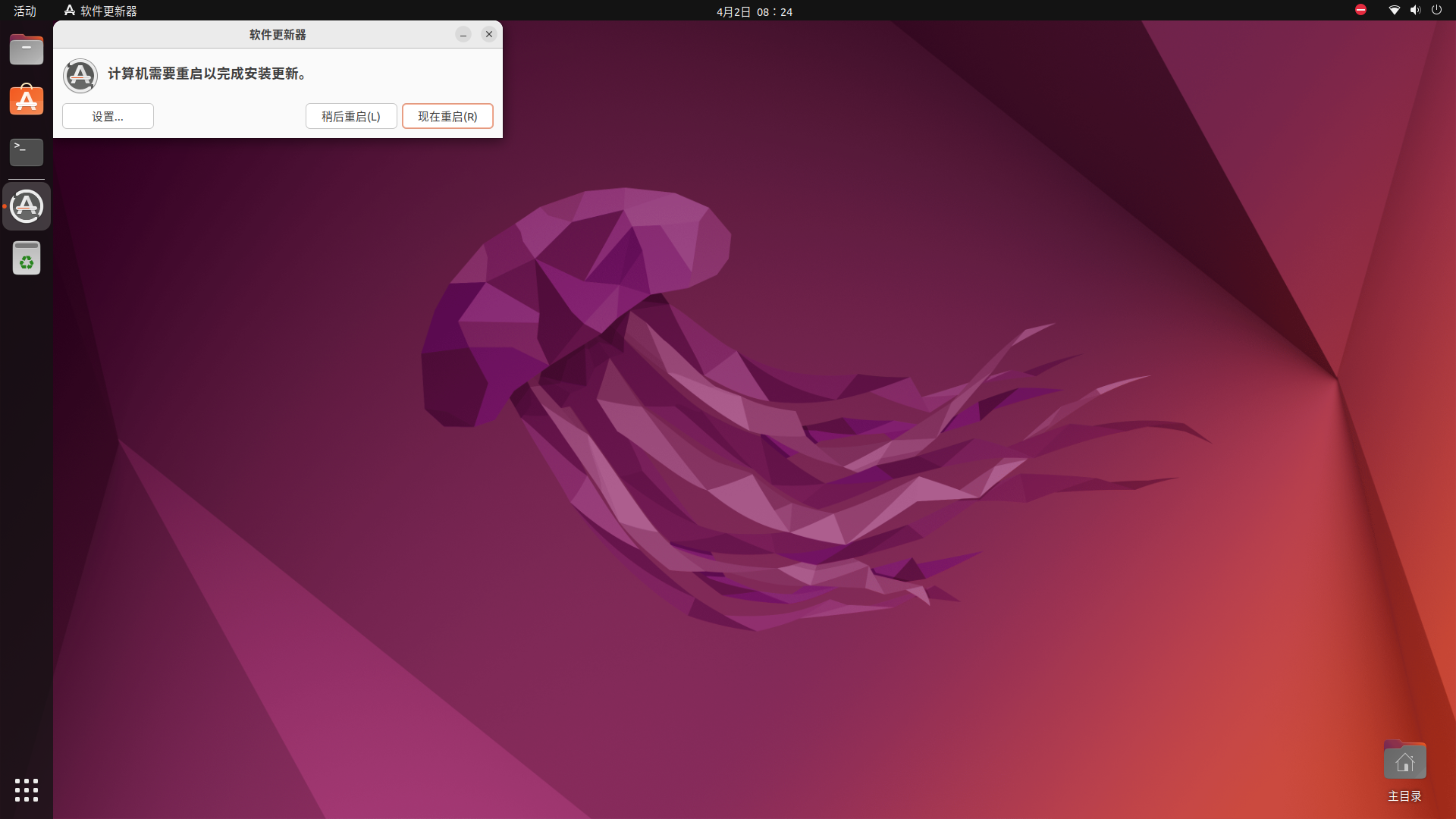Viewport: 1456px width, 819px height.
Task: Open power menu in top bar
Action: click(x=1436, y=10)
